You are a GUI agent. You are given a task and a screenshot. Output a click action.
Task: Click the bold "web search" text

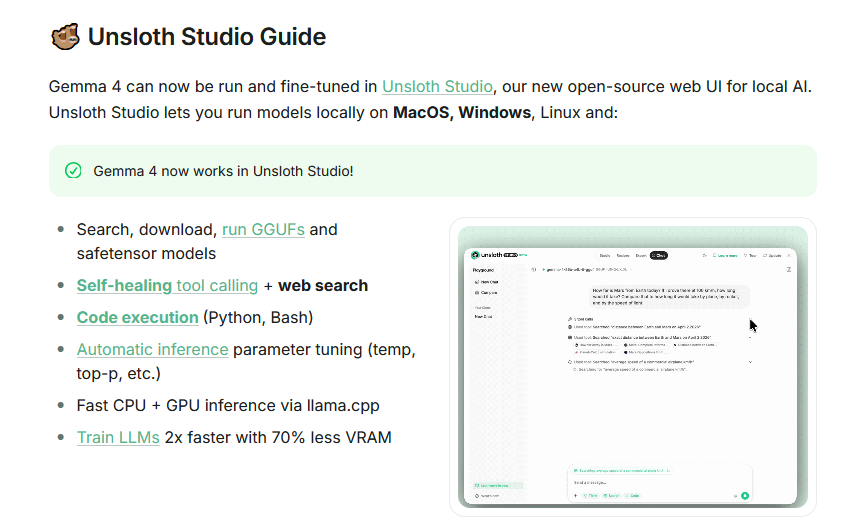point(323,286)
